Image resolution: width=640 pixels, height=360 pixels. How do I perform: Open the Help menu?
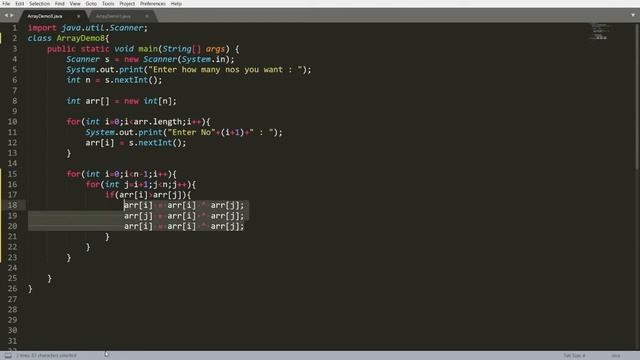176,4
